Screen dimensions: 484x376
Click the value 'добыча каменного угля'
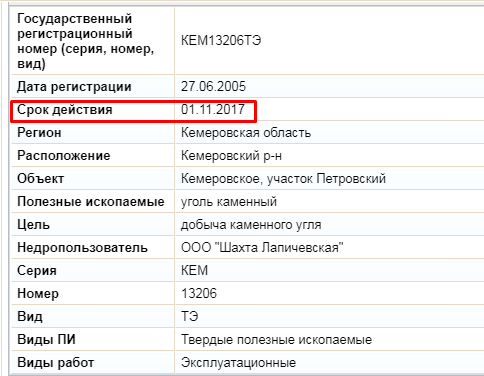click(x=251, y=225)
